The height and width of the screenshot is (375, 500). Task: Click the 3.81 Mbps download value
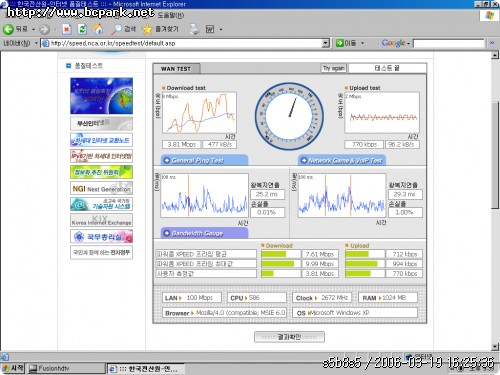[x=182, y=144]
